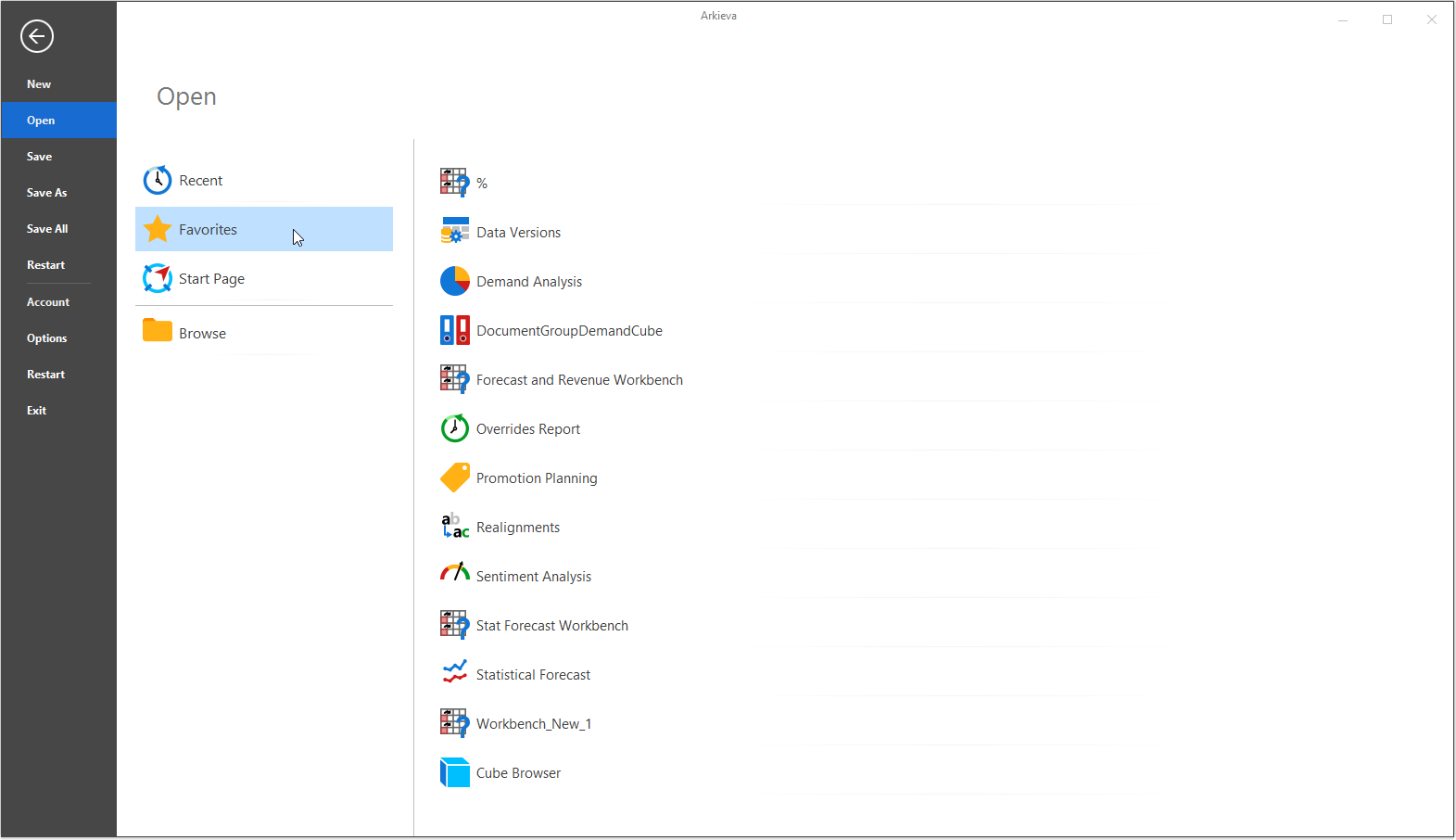Open Promotion Planning label
This screenshot has height=840, width=1456.
[537, 478]
